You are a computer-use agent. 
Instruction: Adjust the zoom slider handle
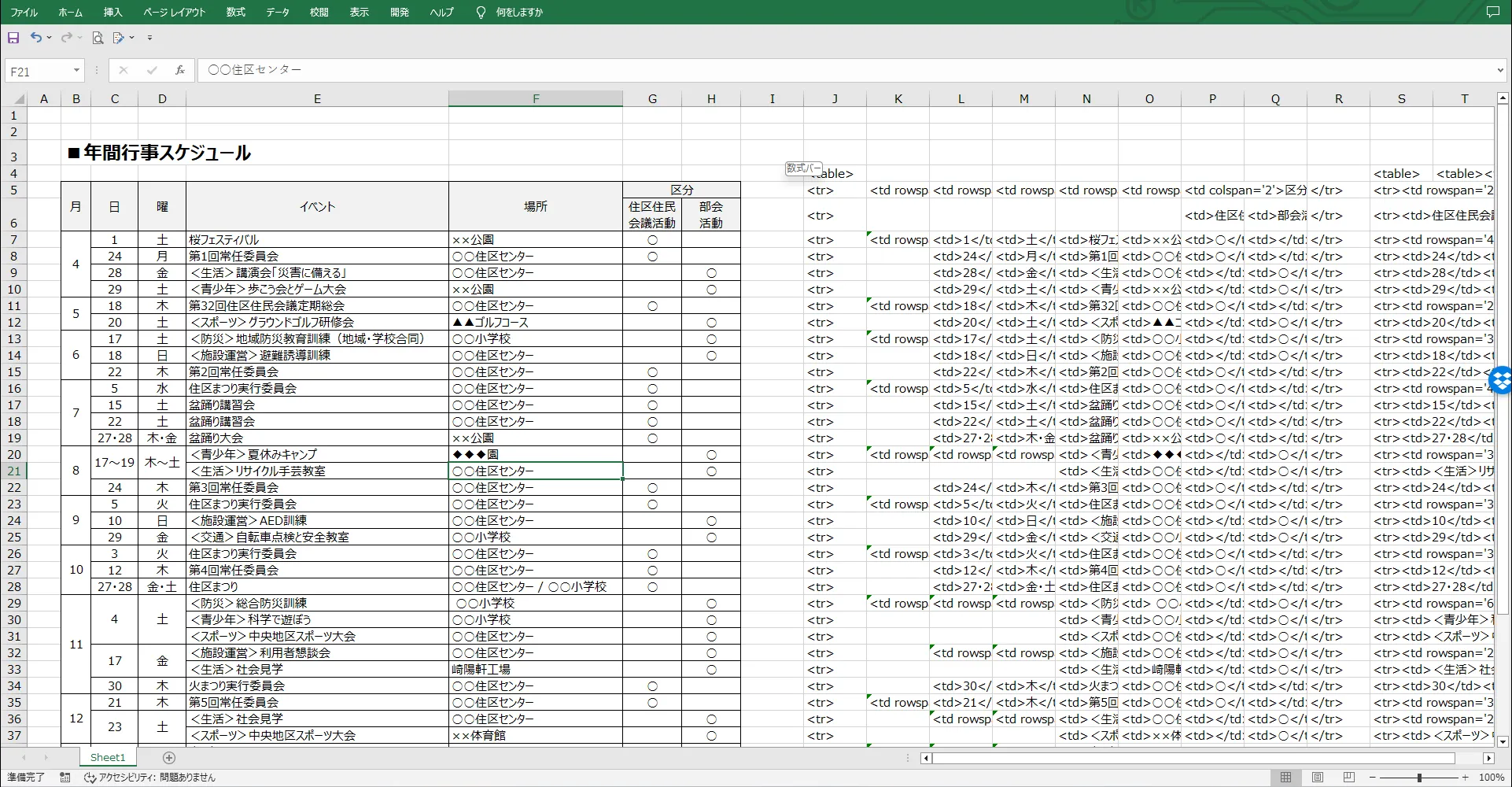[1419, 778]
